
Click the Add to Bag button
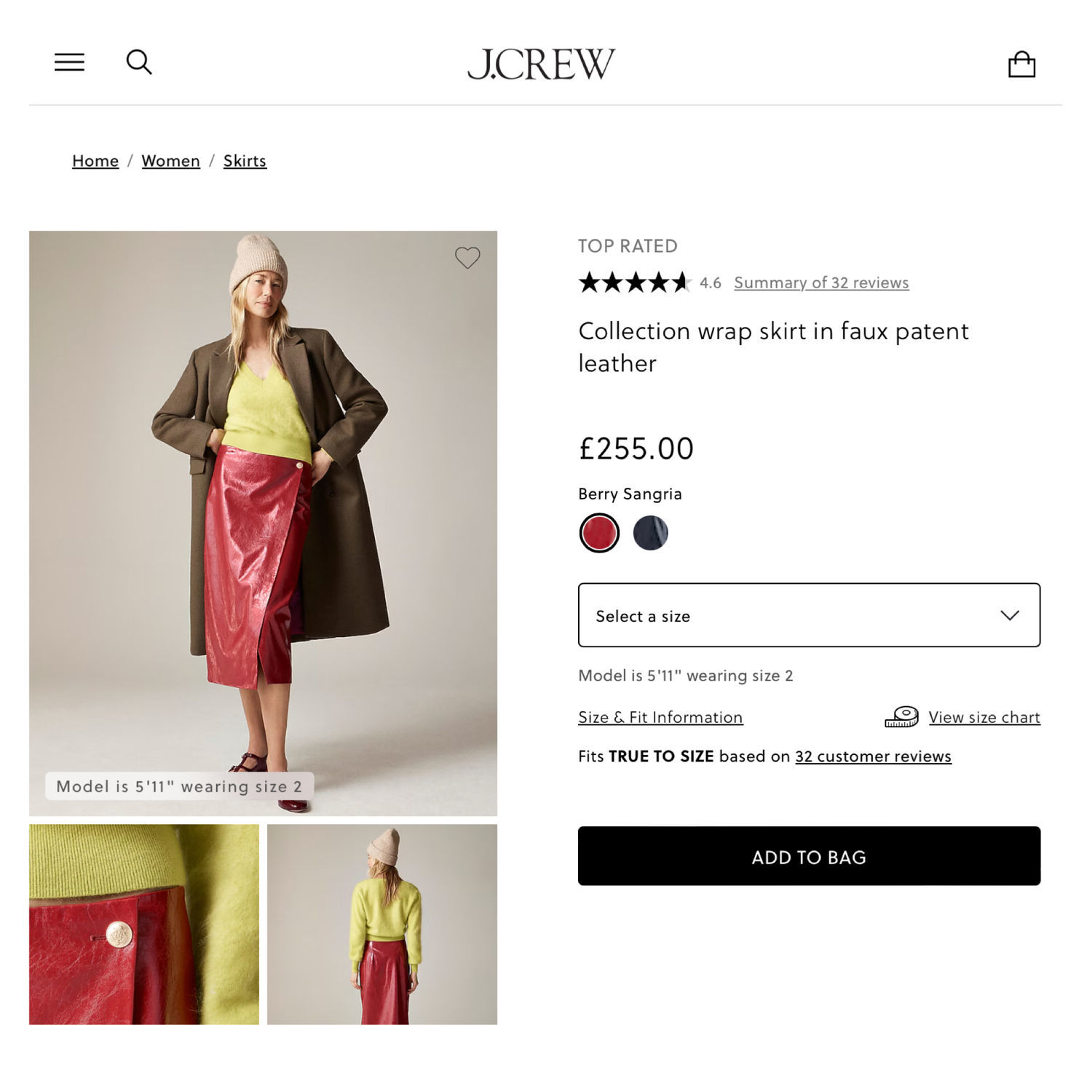coord(809,856)
